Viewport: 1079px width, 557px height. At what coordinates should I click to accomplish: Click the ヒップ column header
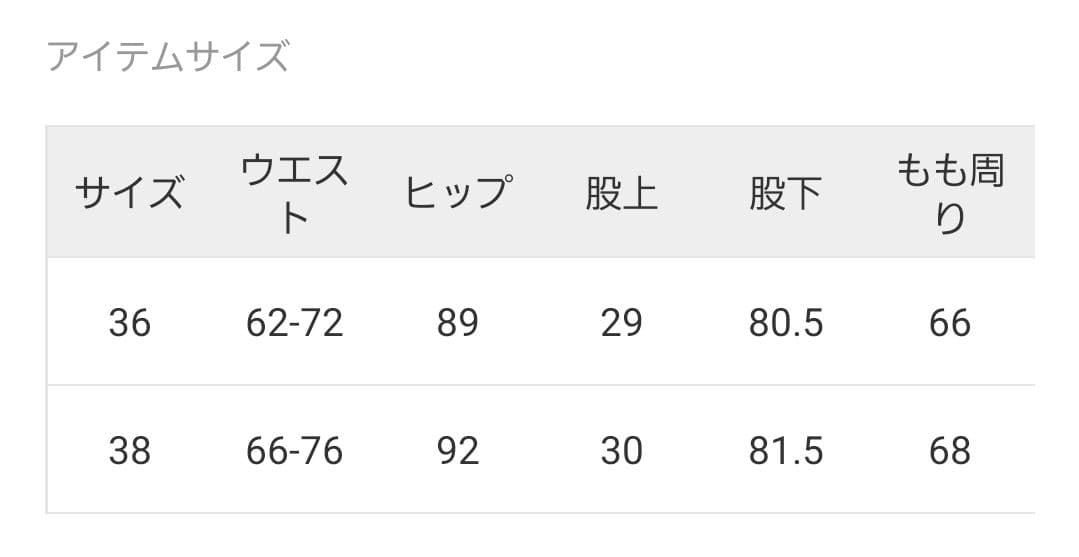tap(458, 192)
